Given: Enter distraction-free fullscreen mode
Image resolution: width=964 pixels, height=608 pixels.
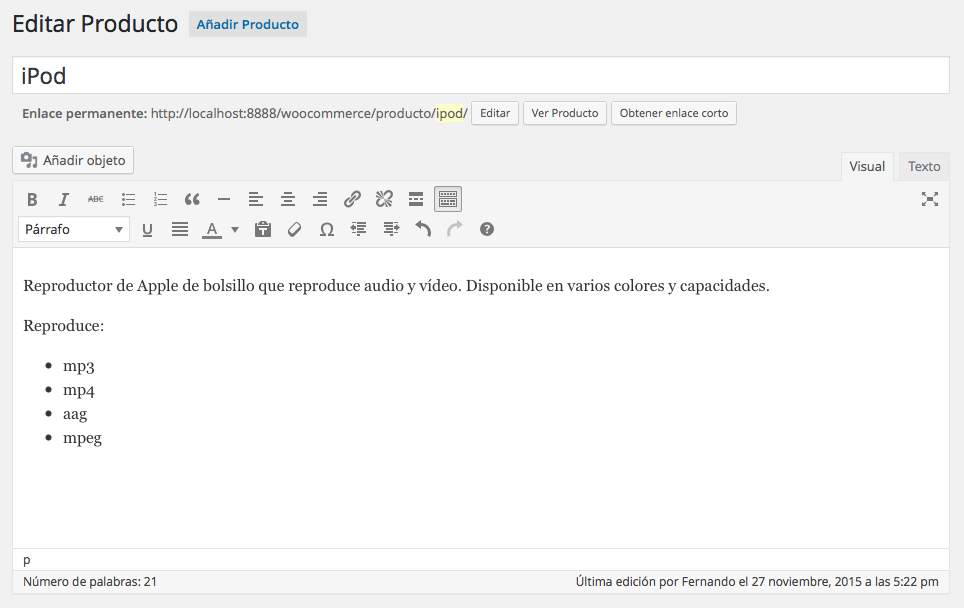Looking at the screenshot, I should [x=930, y=199].
